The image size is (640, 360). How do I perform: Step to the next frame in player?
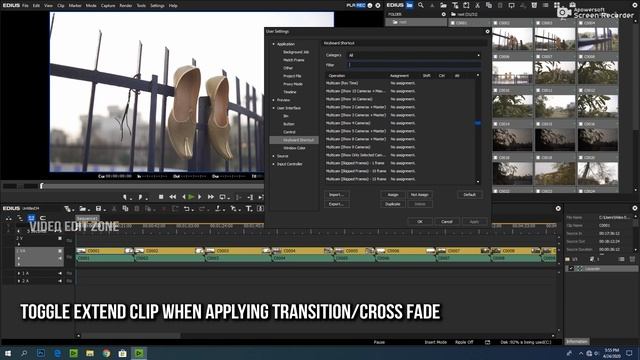[x=200, y=197]
